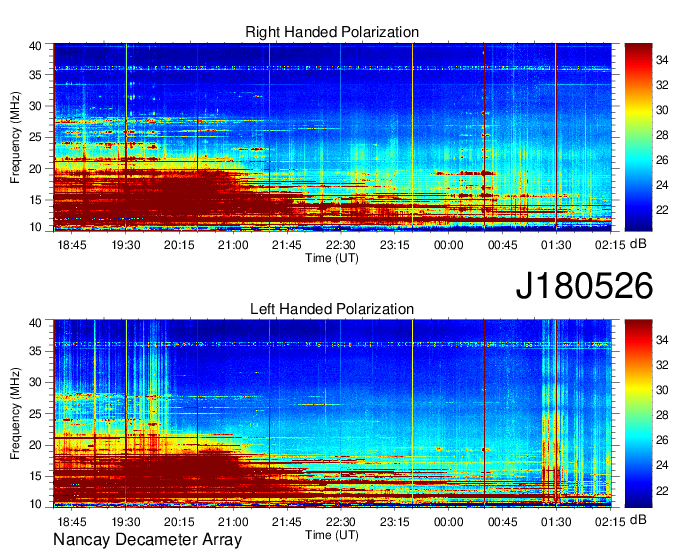Click the dB unit label of lower color bar

pyautogui.click(x=638, y=519)
